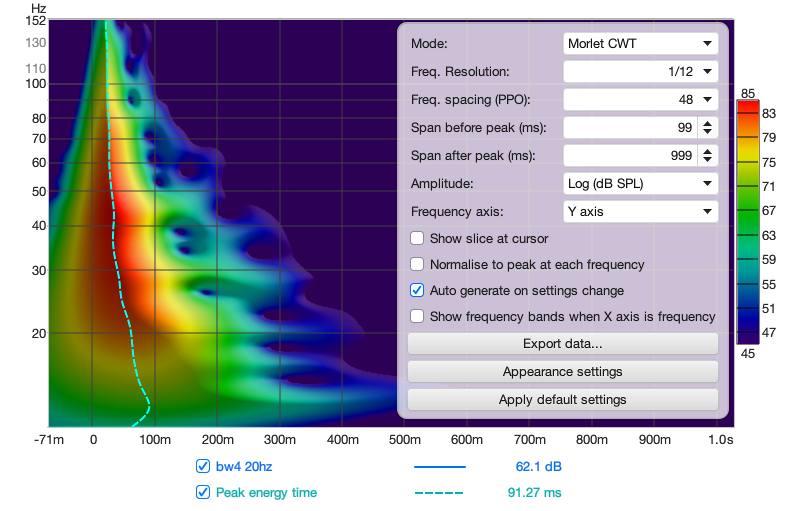The image size is (800, 511).
Task: Open the Mode dropdown showing Morlet CWT
Action: (x=640, y=43)
